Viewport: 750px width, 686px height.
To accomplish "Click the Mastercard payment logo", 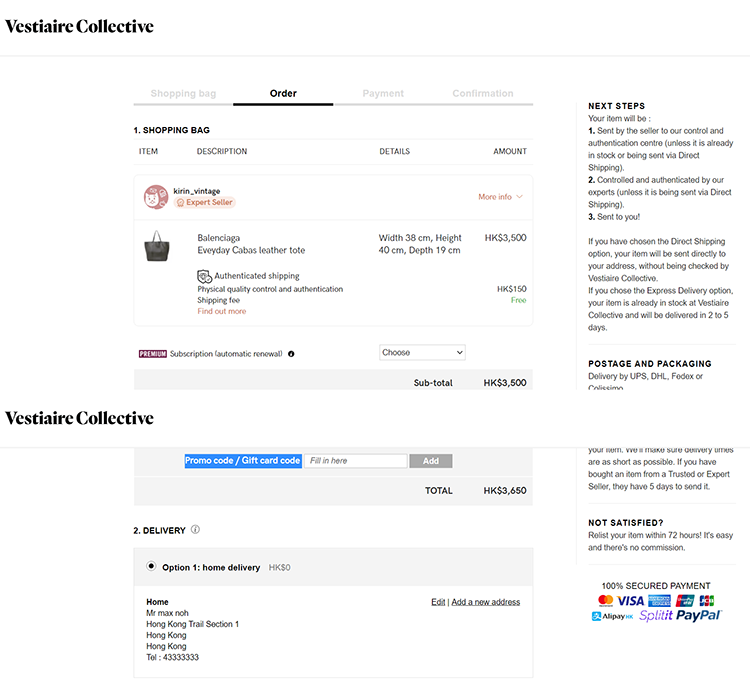I will [605, 600].
